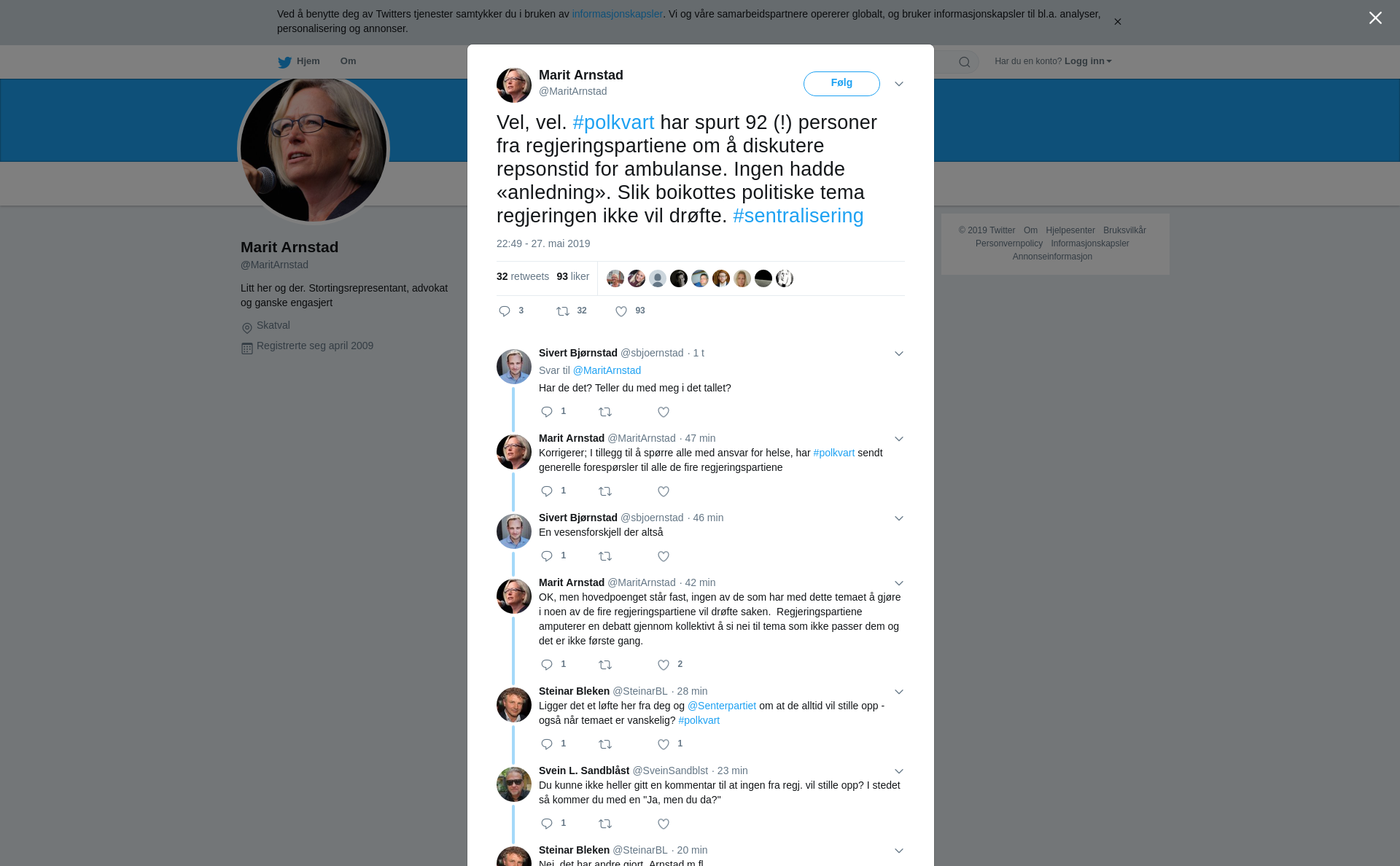Retweet the main tweet via the icon beside 32
The height and width of the screenshot is (866, 1400).
(x=563, y=311)
